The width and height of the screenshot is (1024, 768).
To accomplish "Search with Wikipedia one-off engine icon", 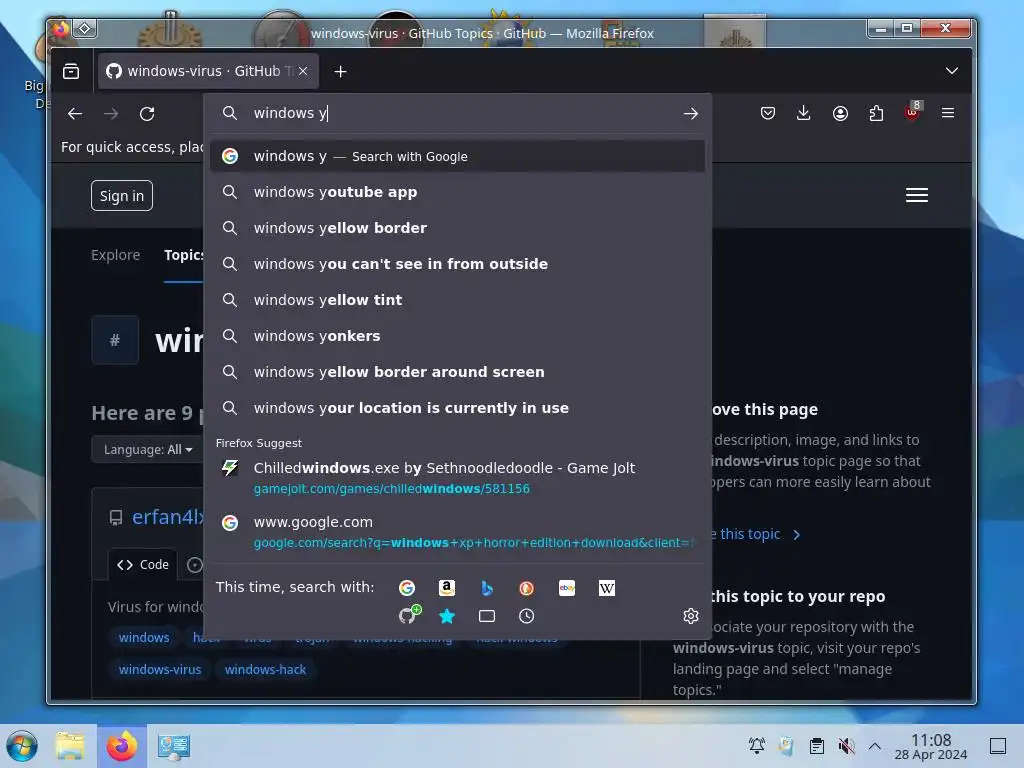I will [607, 588].
